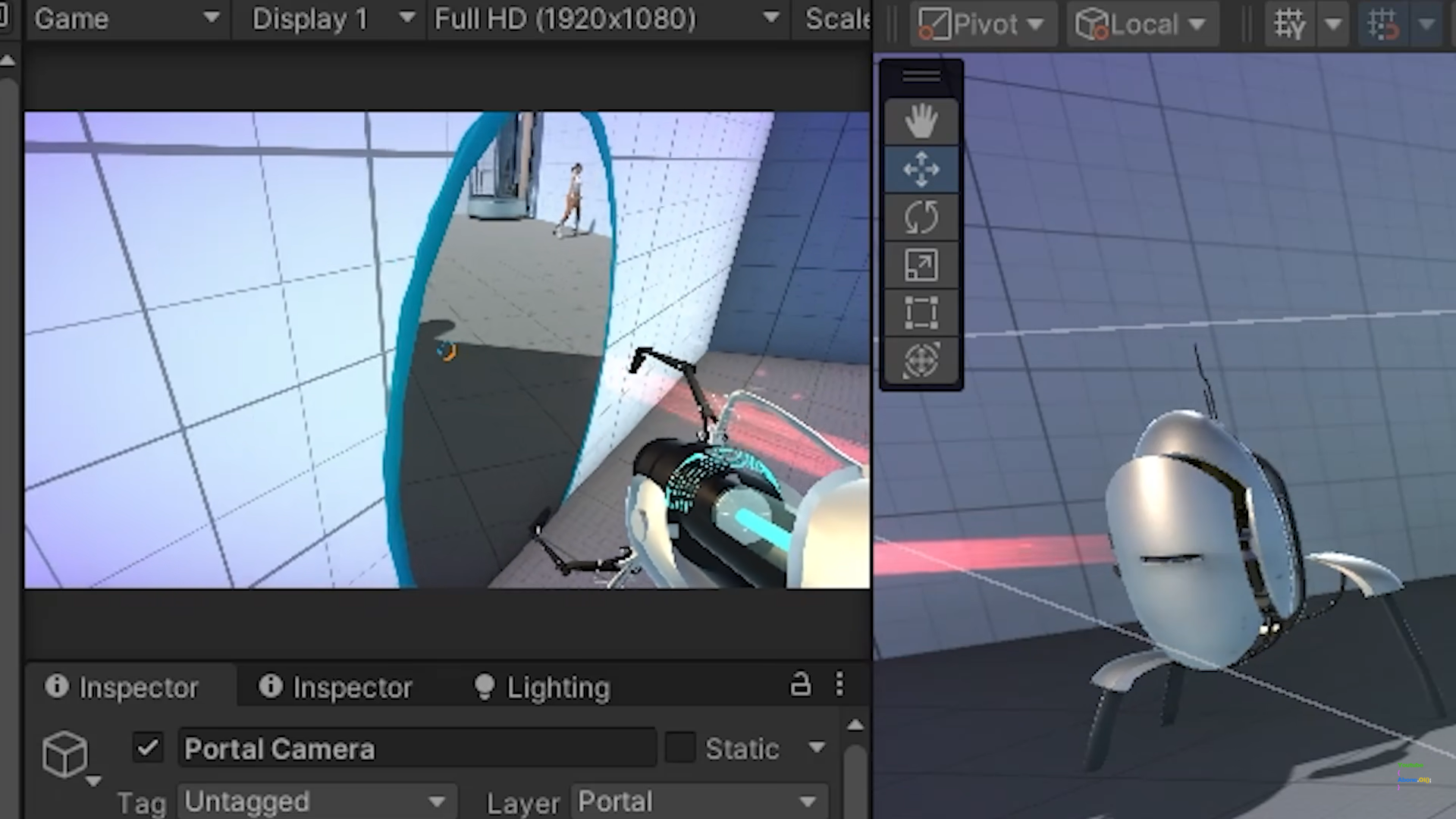1456x819 pixels.
Task: Click the scene tools overlay handle
Action: pos(921,77)
